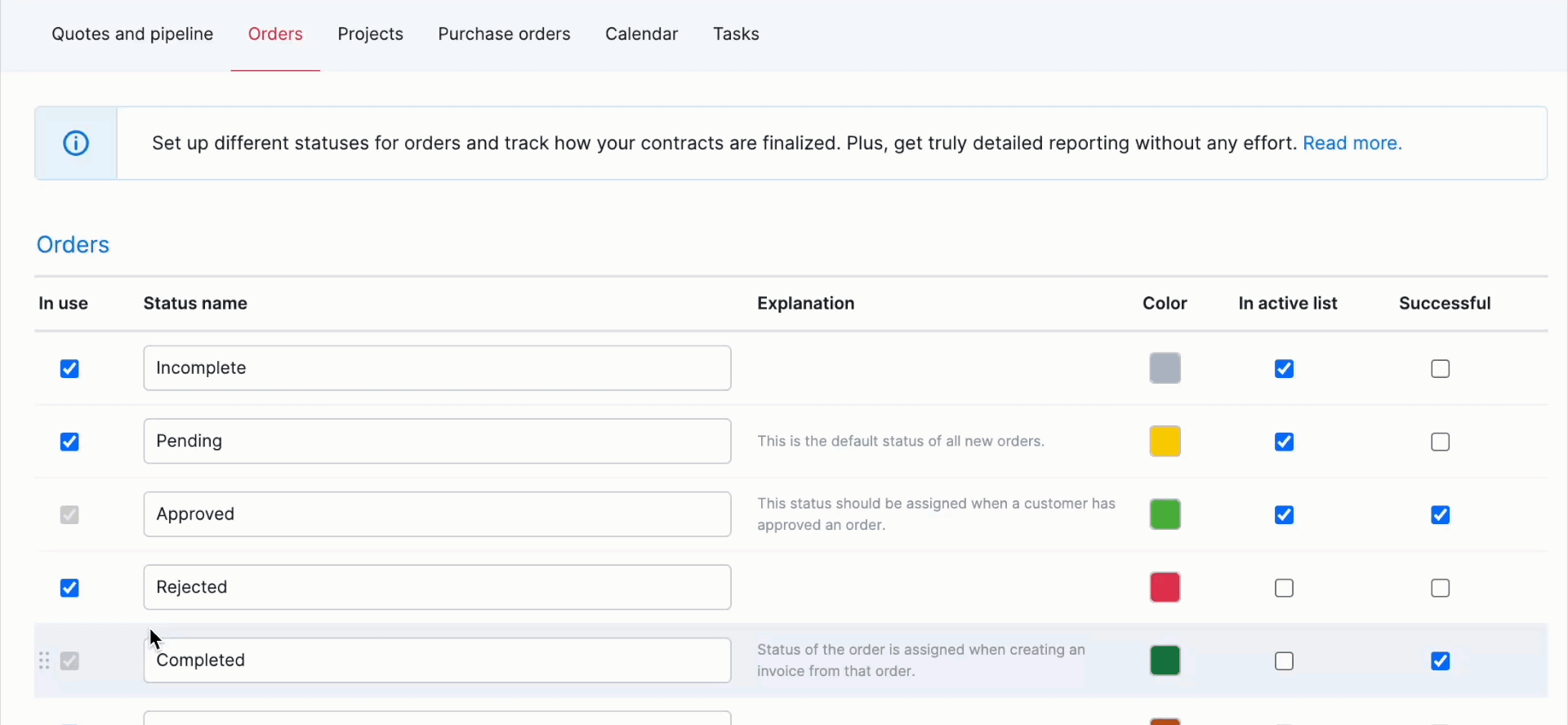Uncheck In use for Pending status
This screenshot has height=725, width=1568.
coord(69,442)
